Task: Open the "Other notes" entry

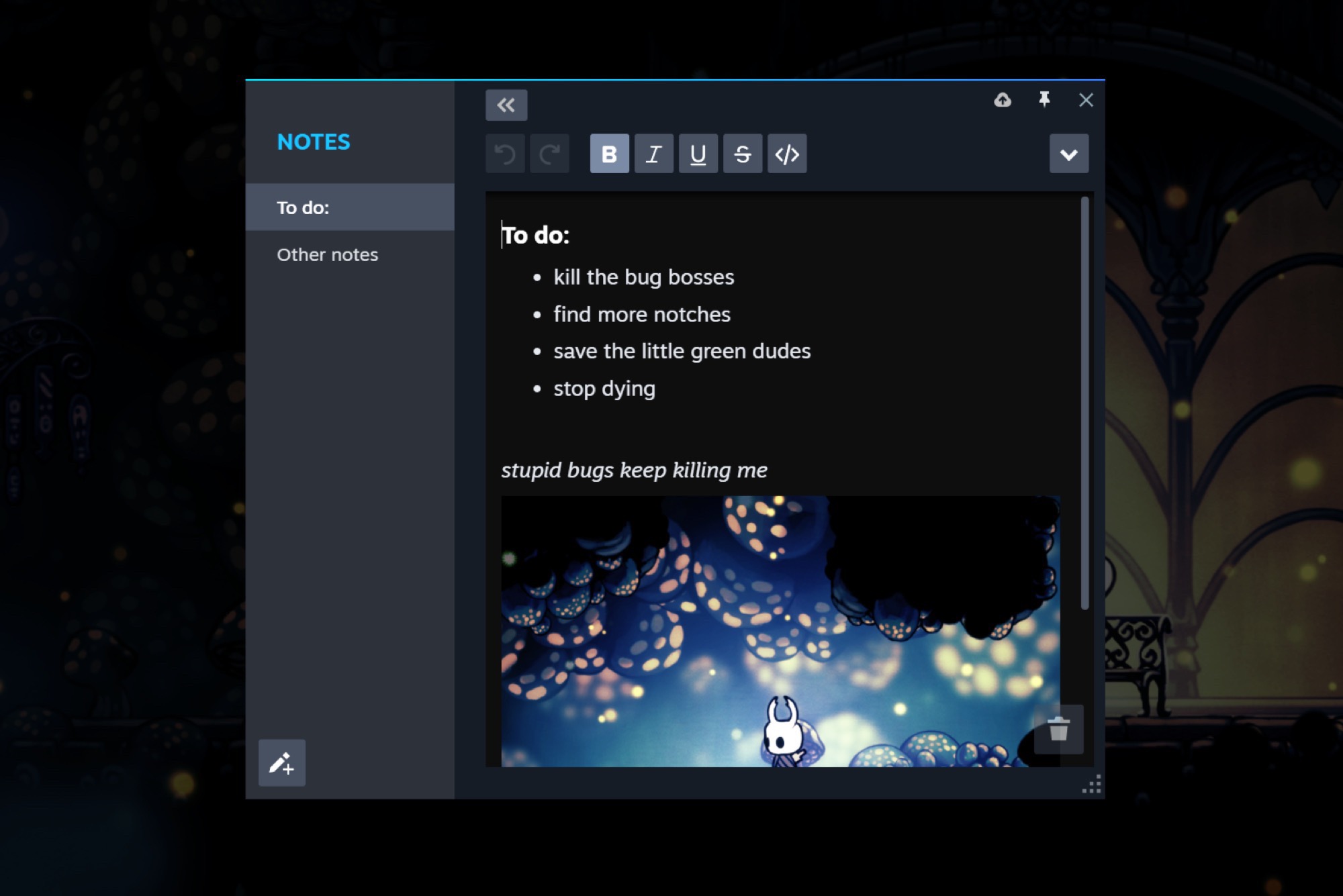Action: tap(328, 254)
